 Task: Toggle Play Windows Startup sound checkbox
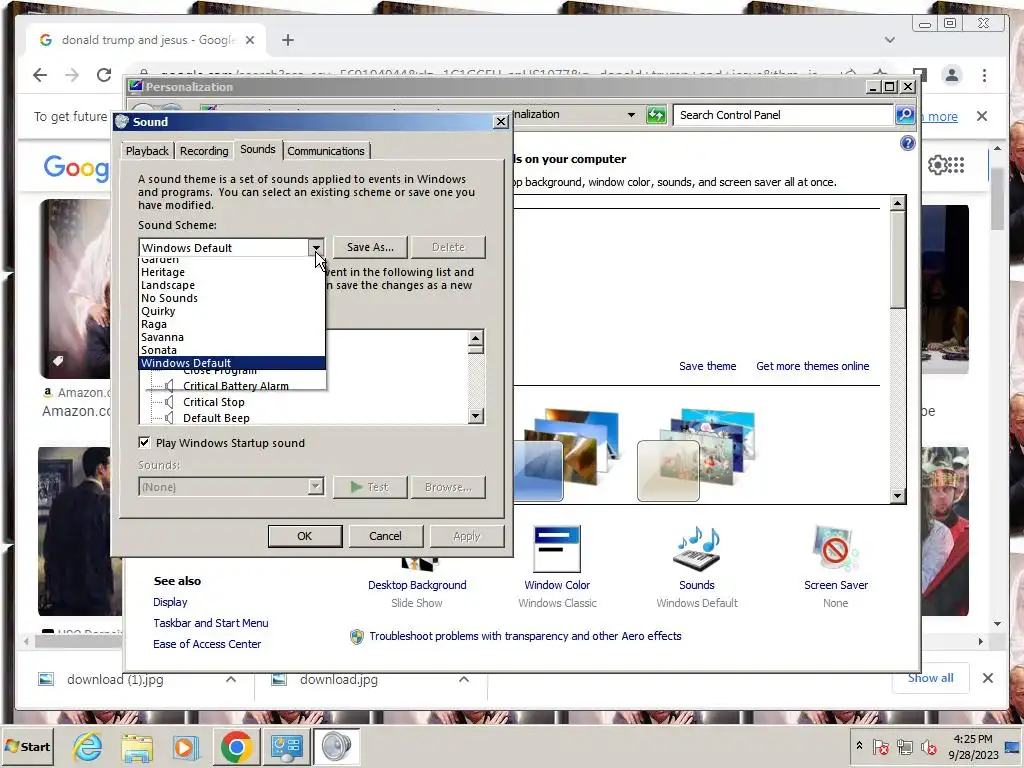(x=144, y=443)
